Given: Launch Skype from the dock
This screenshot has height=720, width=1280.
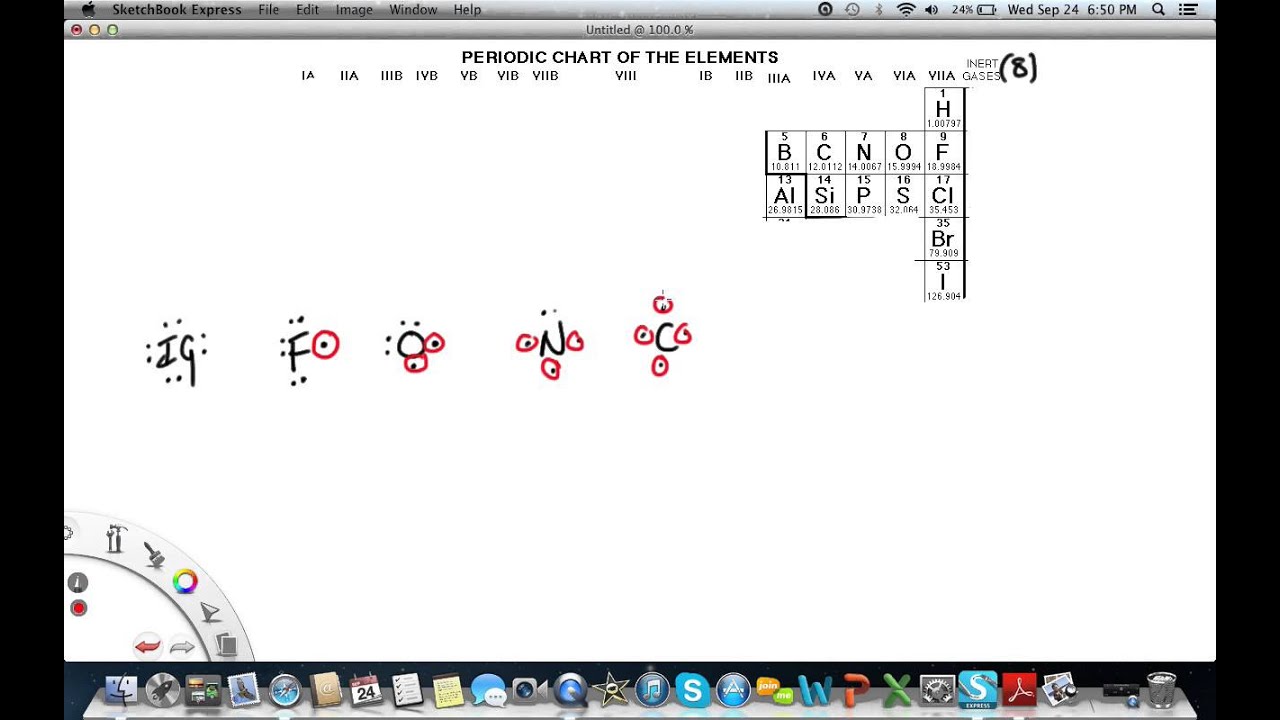Looking at the screenshot, I should (x=692, y=690).
